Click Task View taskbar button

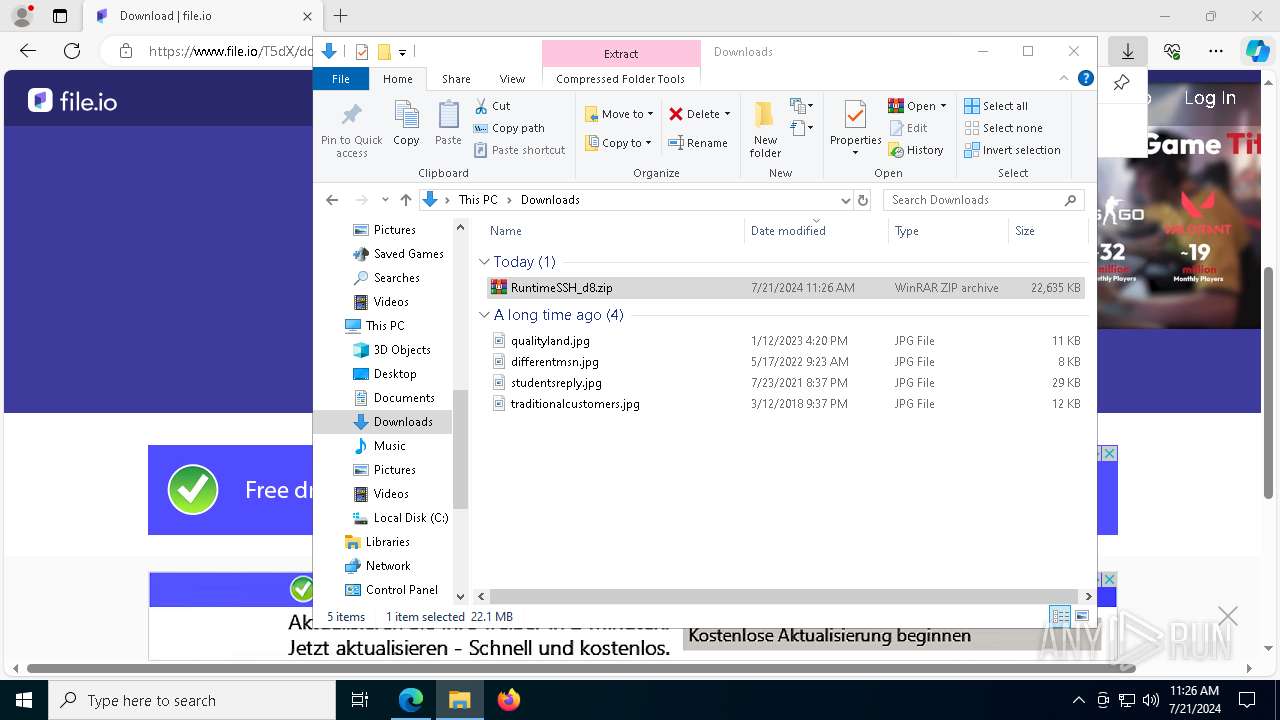(360, 700)
